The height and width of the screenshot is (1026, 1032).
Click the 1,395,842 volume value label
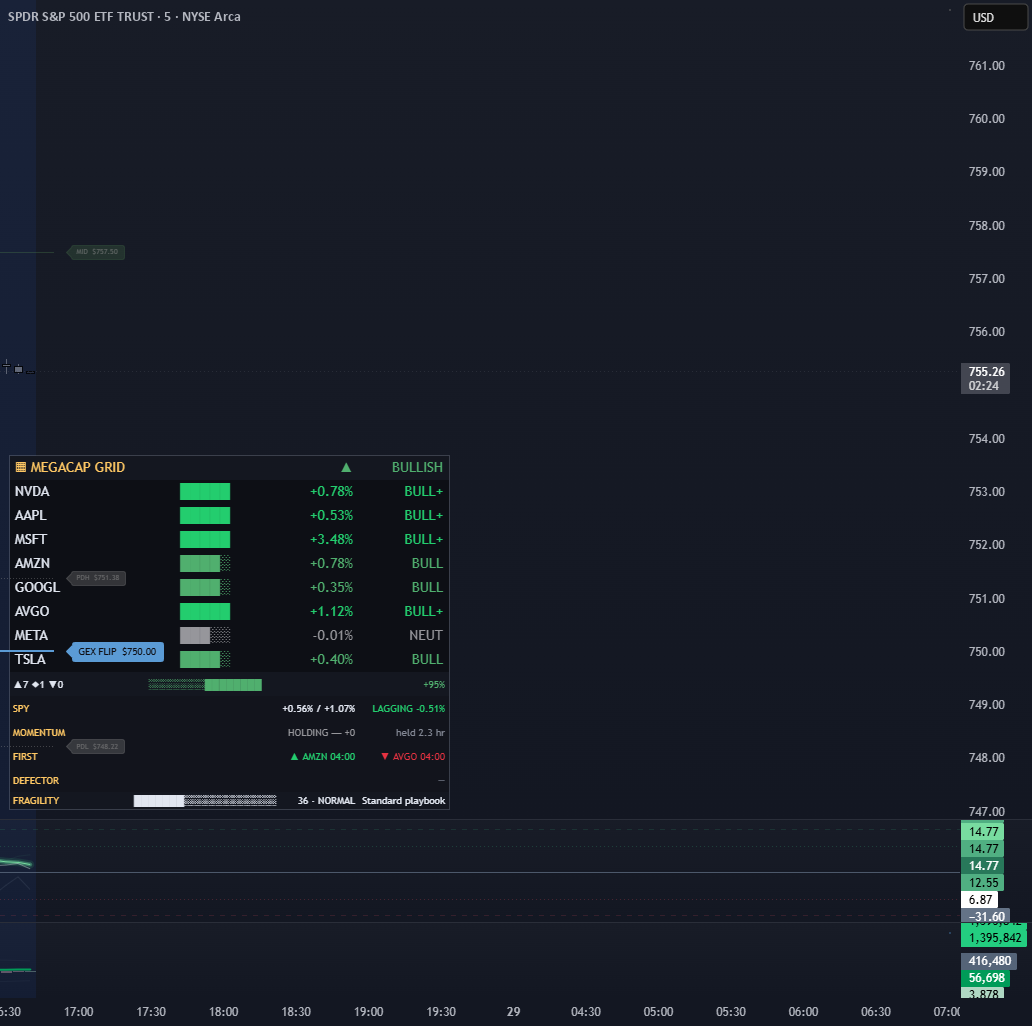[x=994, y=938]
